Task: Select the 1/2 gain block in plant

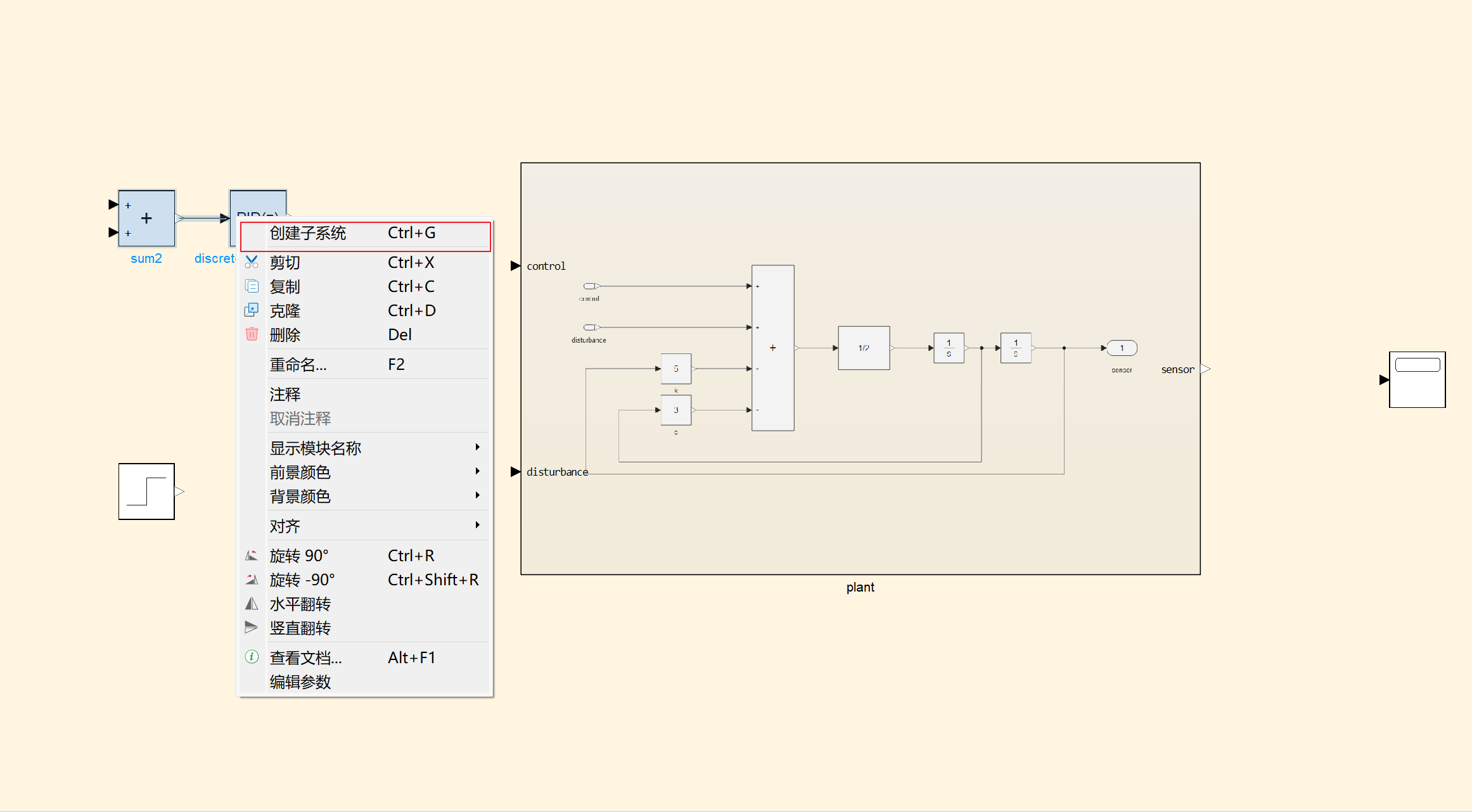Action: (864, 348)
